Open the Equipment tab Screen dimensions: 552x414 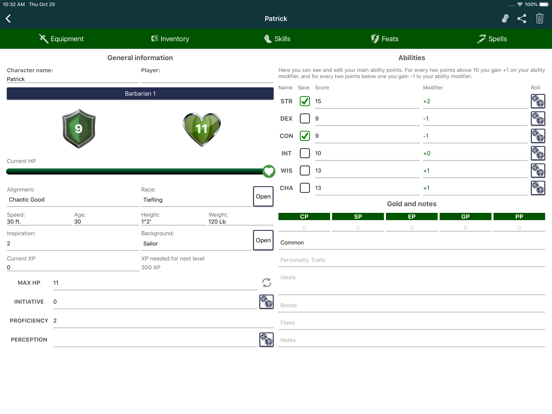click(x=61, y=39)
